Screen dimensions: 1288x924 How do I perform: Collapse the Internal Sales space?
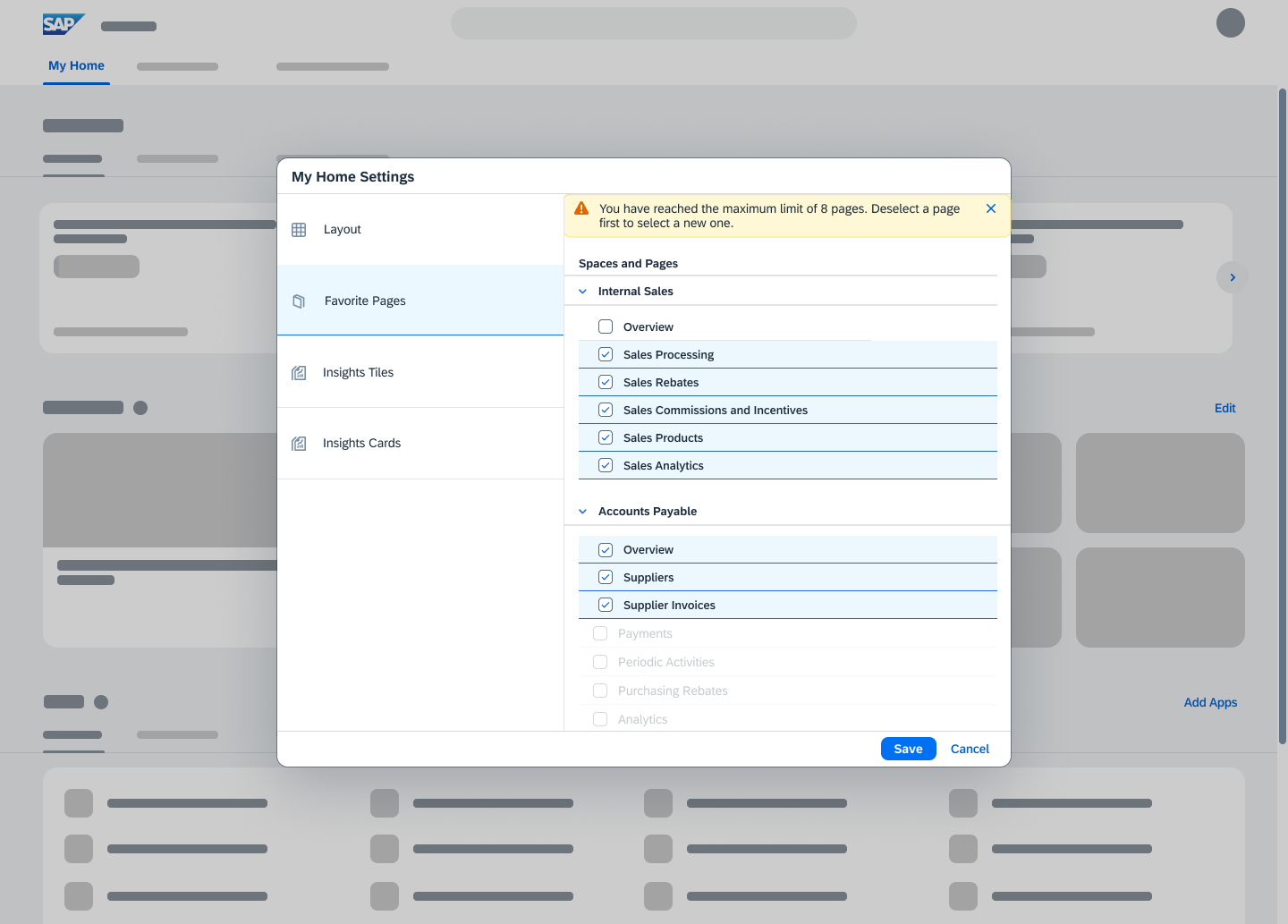point(583,292)
